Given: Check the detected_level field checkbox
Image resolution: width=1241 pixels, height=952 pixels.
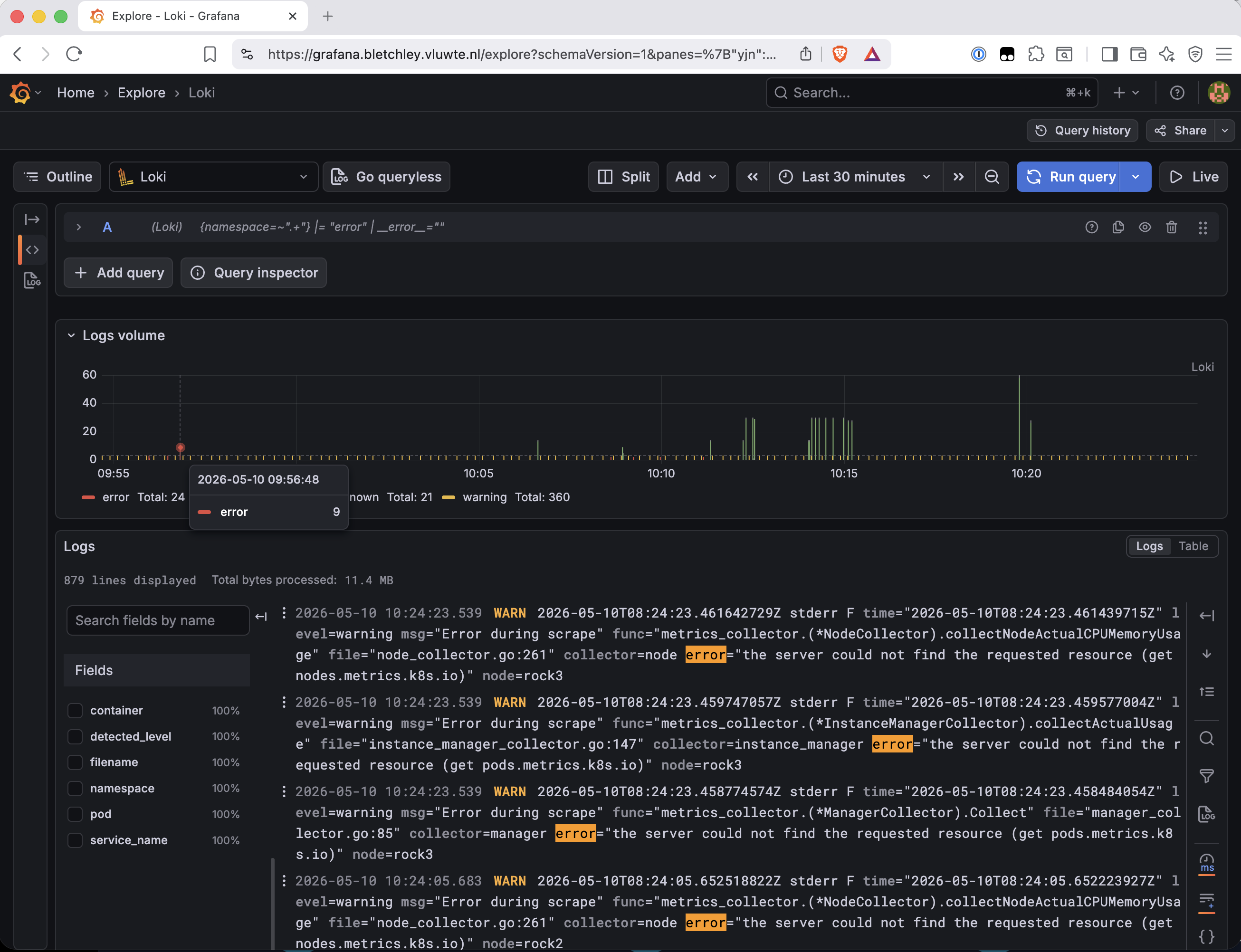Looking at the screenshot, I should click(75, 737).
